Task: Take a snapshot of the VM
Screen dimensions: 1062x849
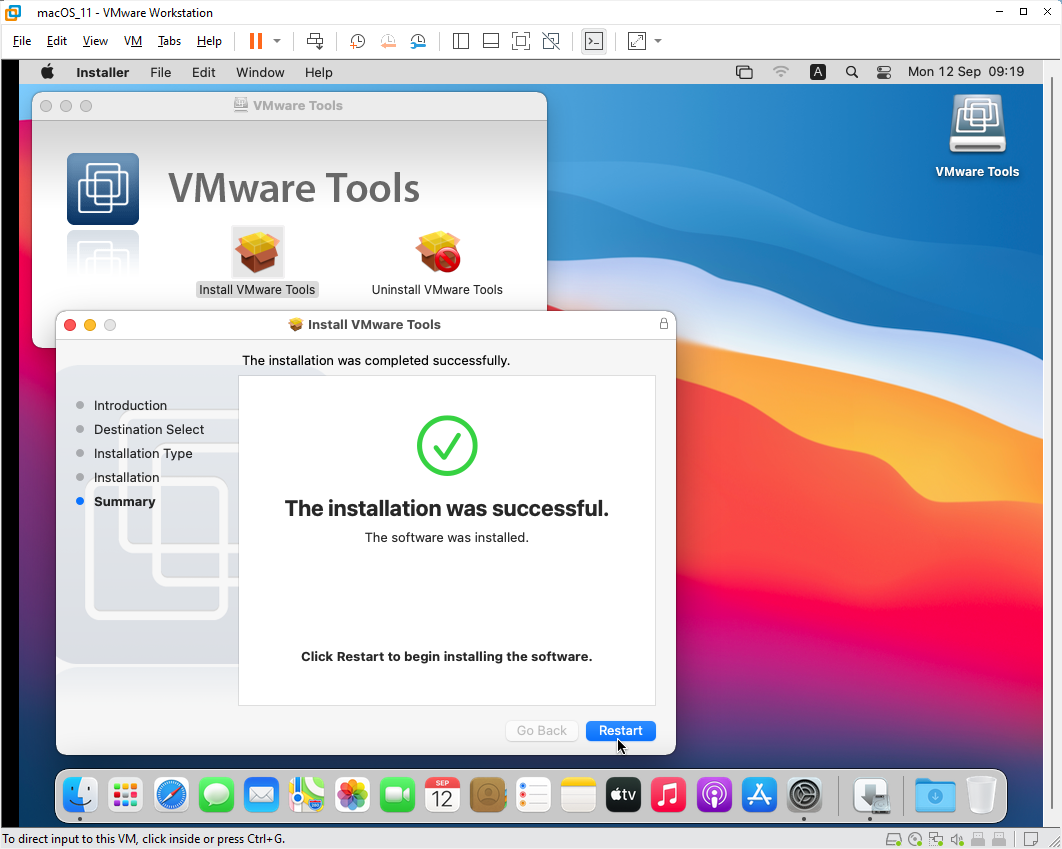Action: [x=357, y=41]
